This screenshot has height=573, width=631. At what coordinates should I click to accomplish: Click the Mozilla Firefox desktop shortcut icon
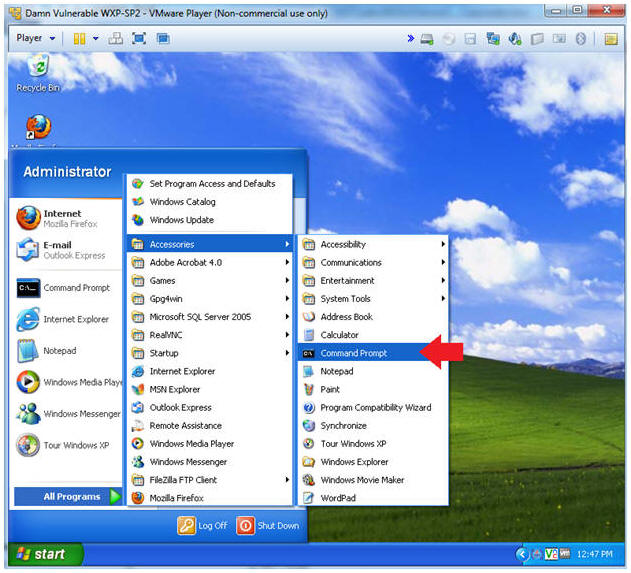[x=39, y=127]
